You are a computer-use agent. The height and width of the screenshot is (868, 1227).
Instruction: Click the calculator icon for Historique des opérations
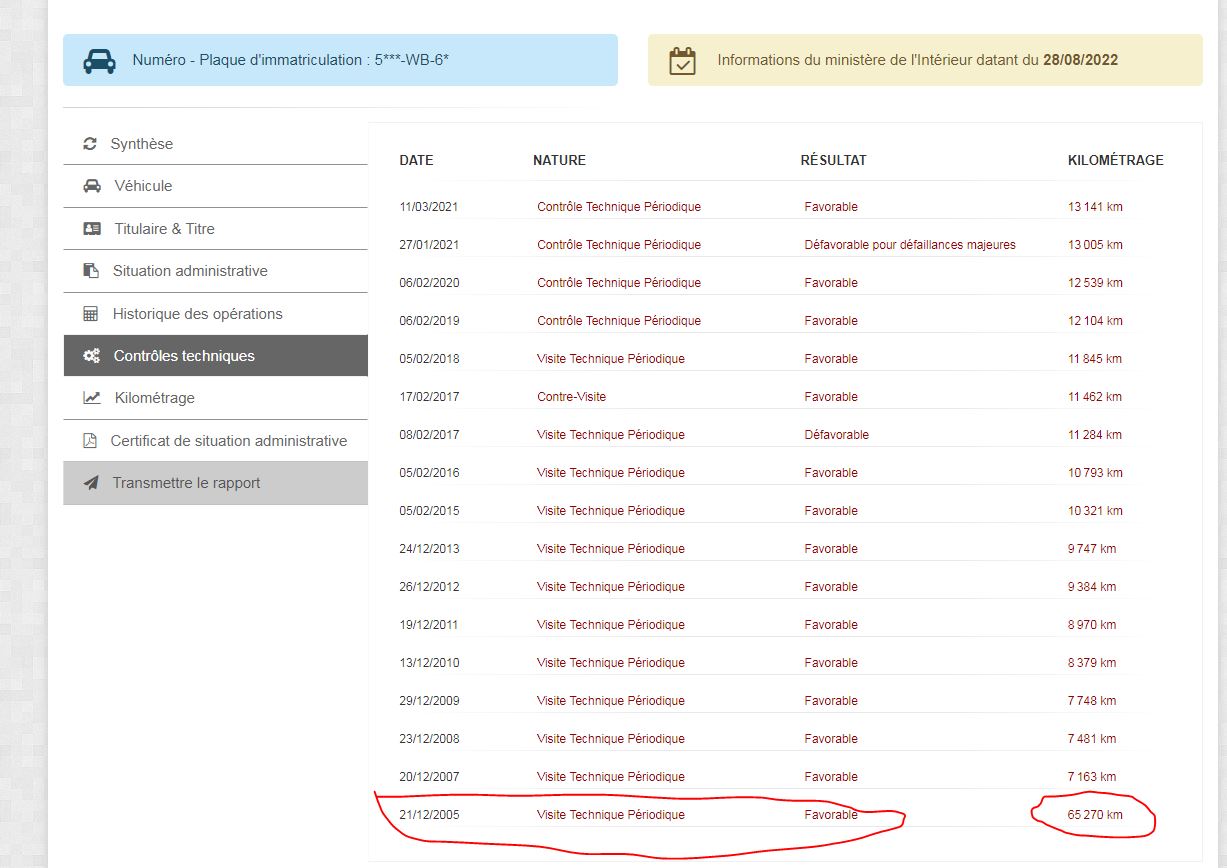pos(91,314)
